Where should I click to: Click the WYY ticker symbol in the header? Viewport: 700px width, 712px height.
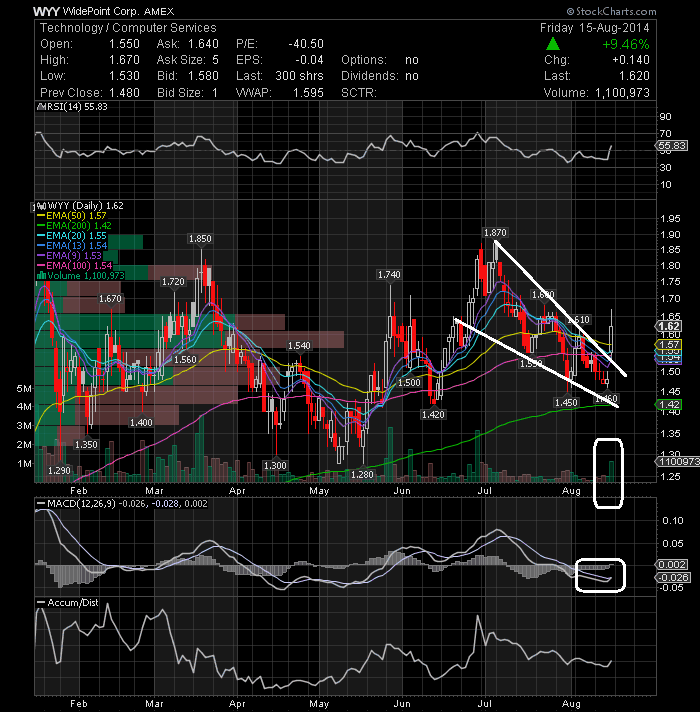(46, 11)
